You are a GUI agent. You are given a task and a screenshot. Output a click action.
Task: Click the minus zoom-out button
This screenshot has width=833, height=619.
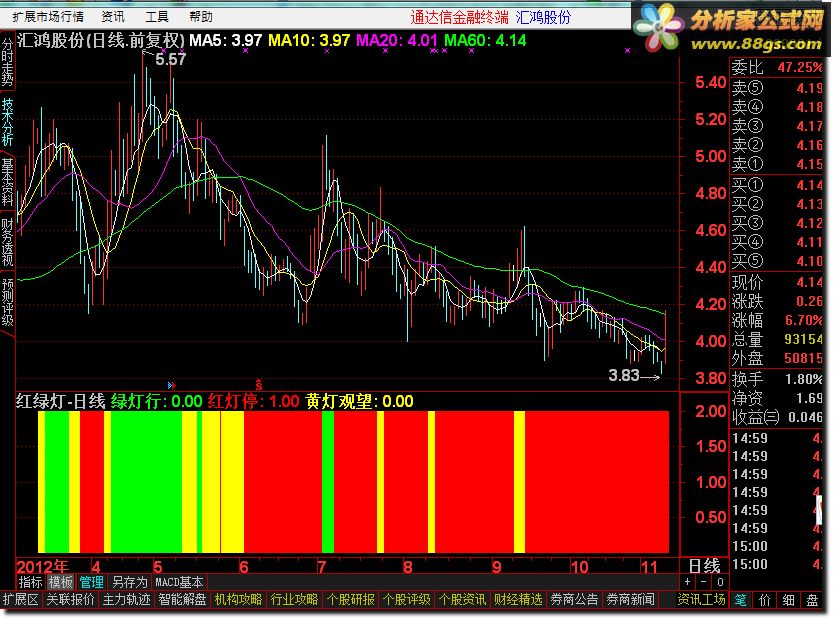pos(703,582)
